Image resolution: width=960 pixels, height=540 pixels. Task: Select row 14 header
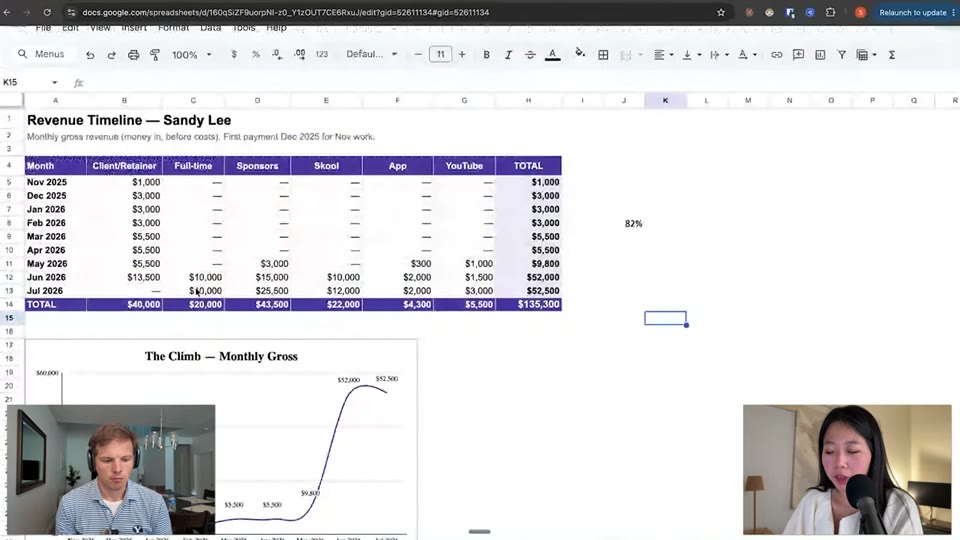[9, 304]
